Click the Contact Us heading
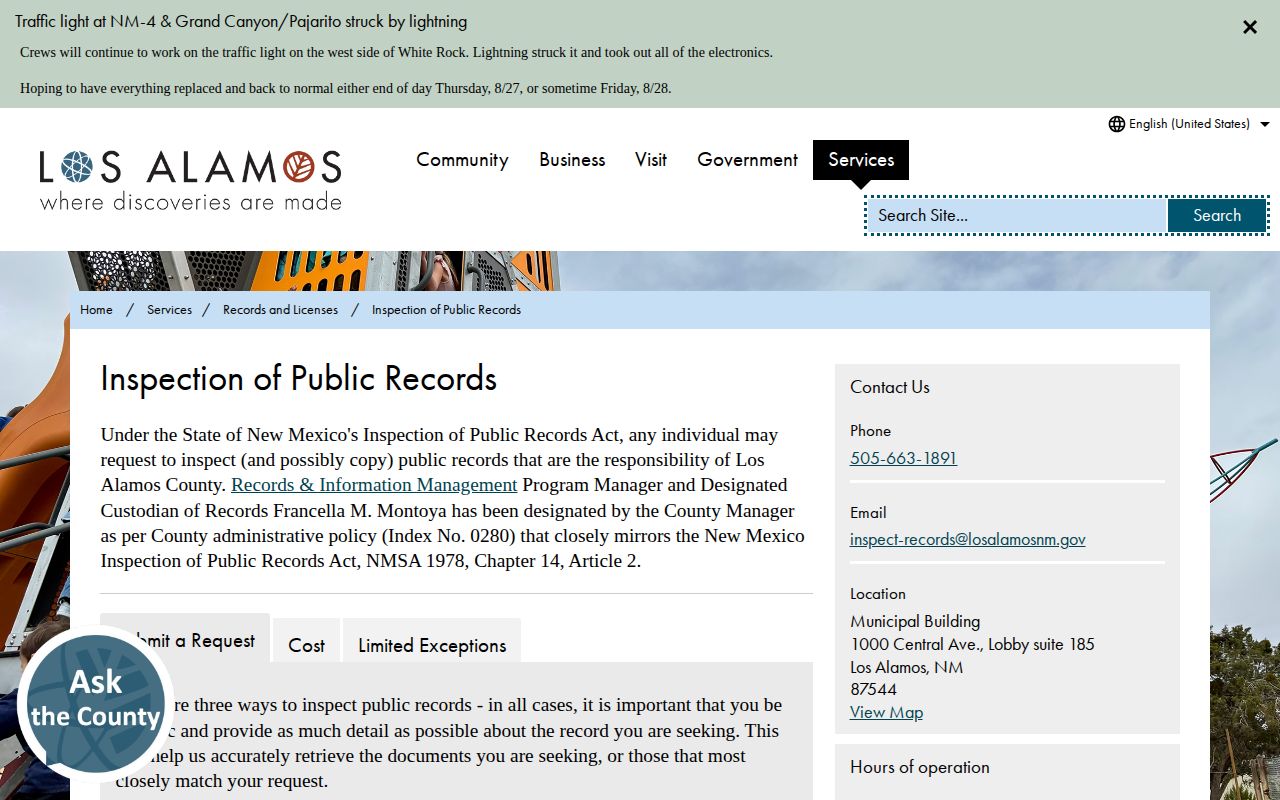Screen dimensions: 1280x800 point(889,387)
